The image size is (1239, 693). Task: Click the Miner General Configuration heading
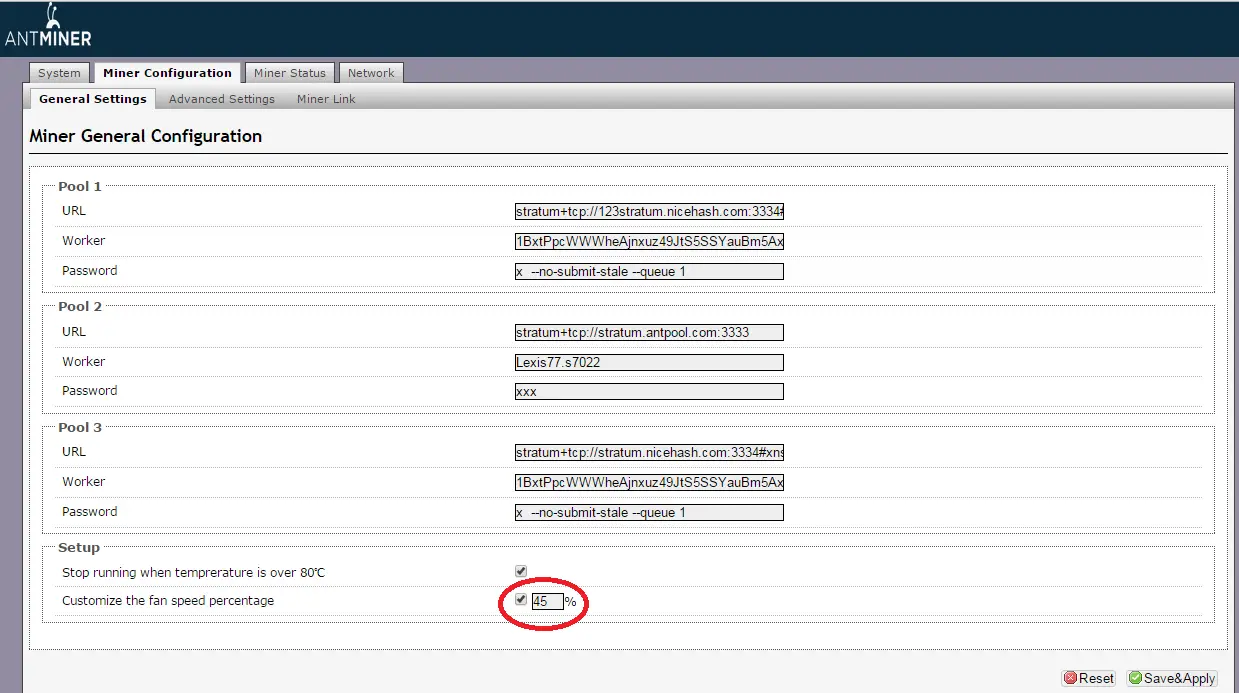(x=146, y=136)
